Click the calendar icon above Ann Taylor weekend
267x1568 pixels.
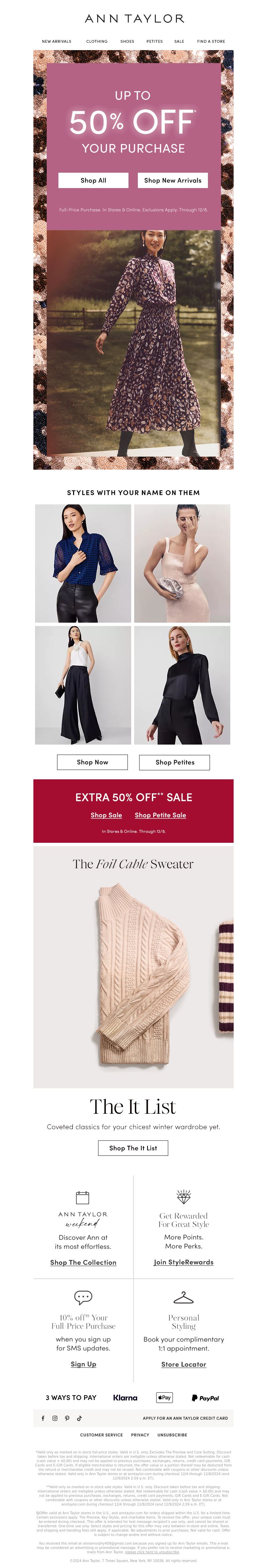point(83,1198)
